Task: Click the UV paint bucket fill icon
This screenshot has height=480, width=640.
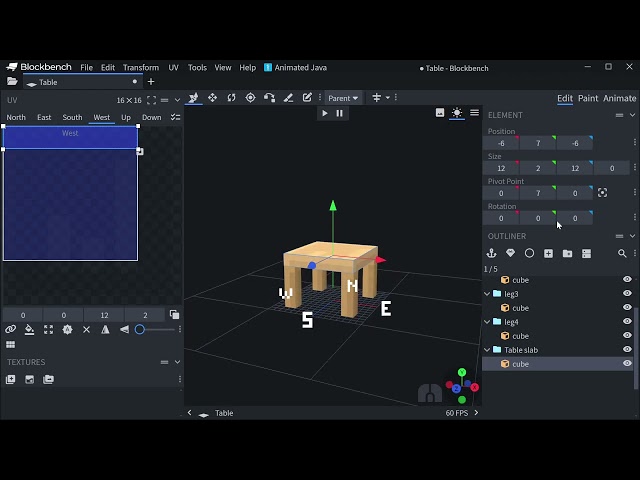Action: (x=29, y=329)
